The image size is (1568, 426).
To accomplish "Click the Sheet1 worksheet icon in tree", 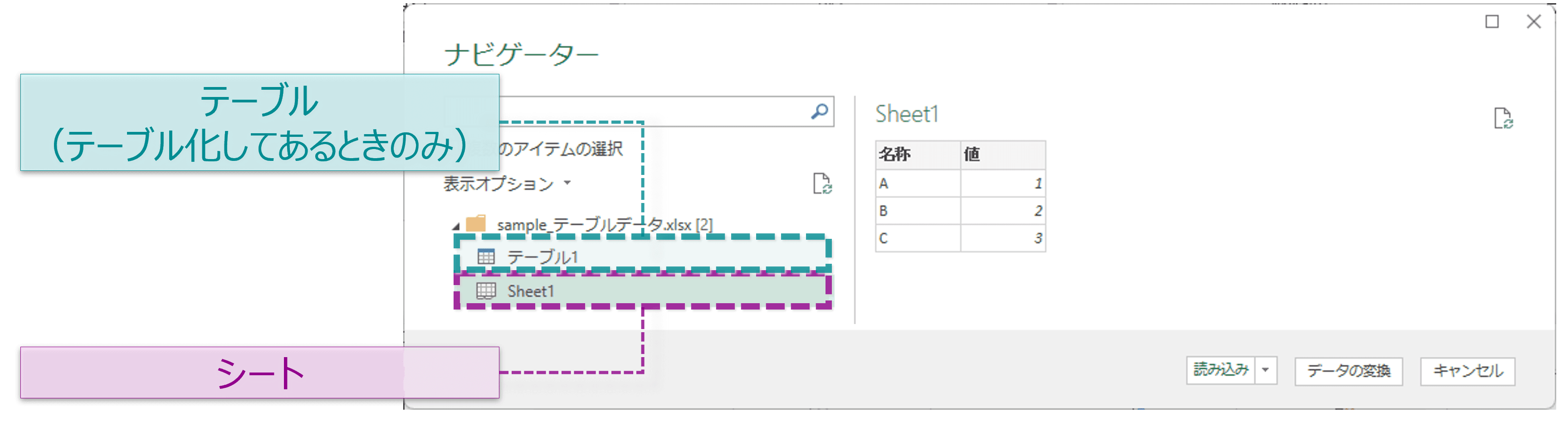I will [x=486, y=291].
